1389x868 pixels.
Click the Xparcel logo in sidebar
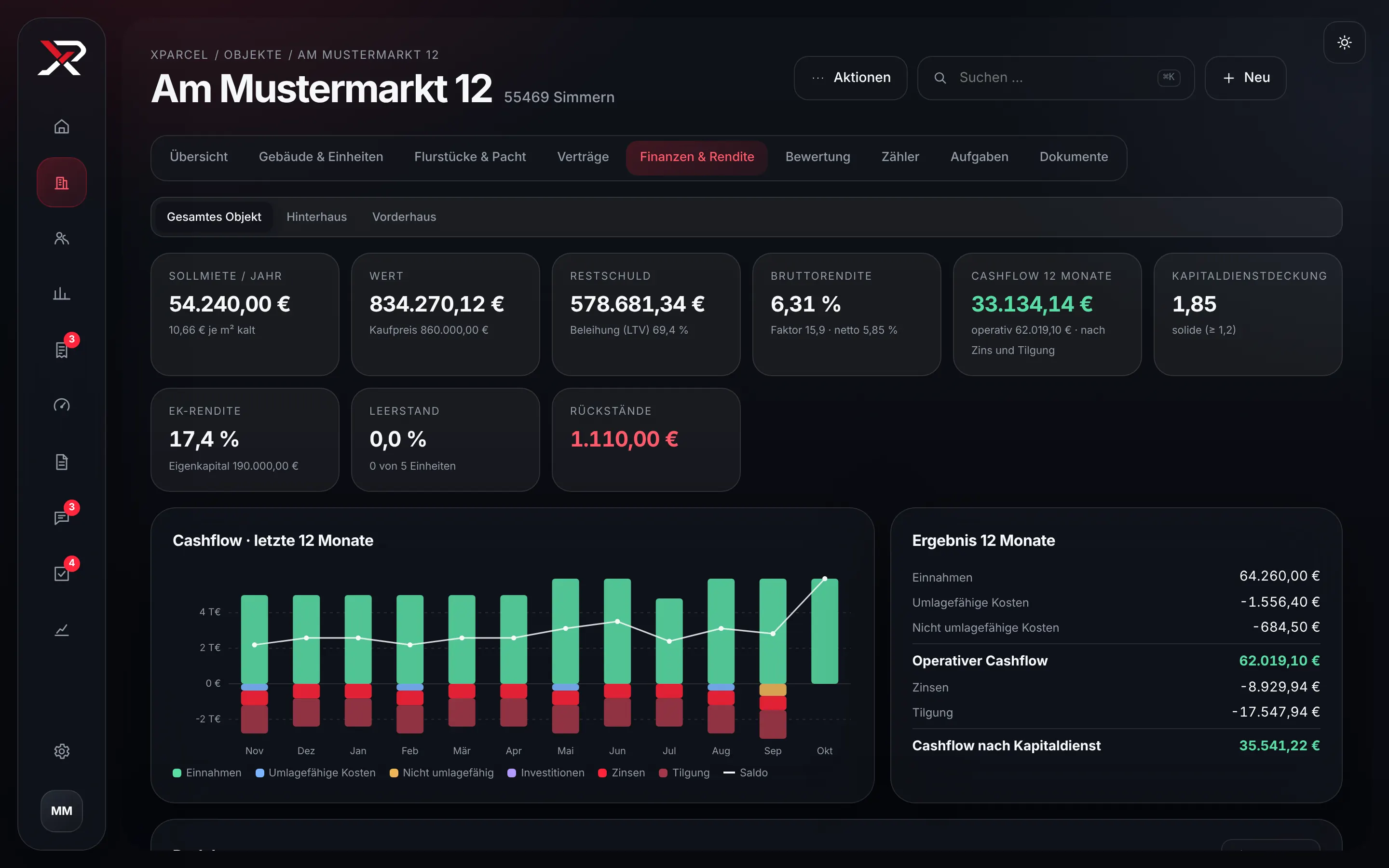click(61, 57)
